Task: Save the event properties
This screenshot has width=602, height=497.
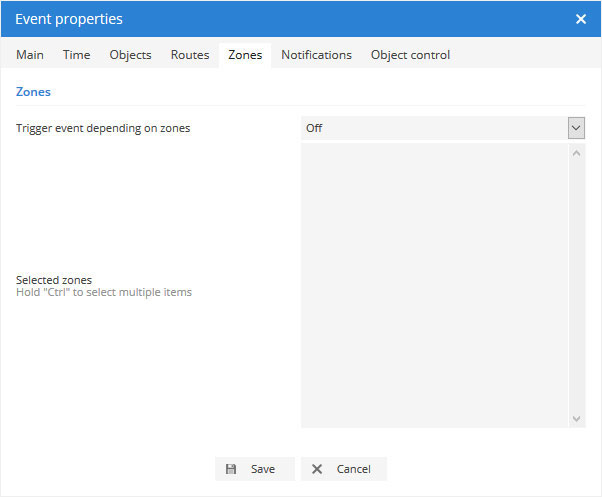Action: click(x=255, y=469)
